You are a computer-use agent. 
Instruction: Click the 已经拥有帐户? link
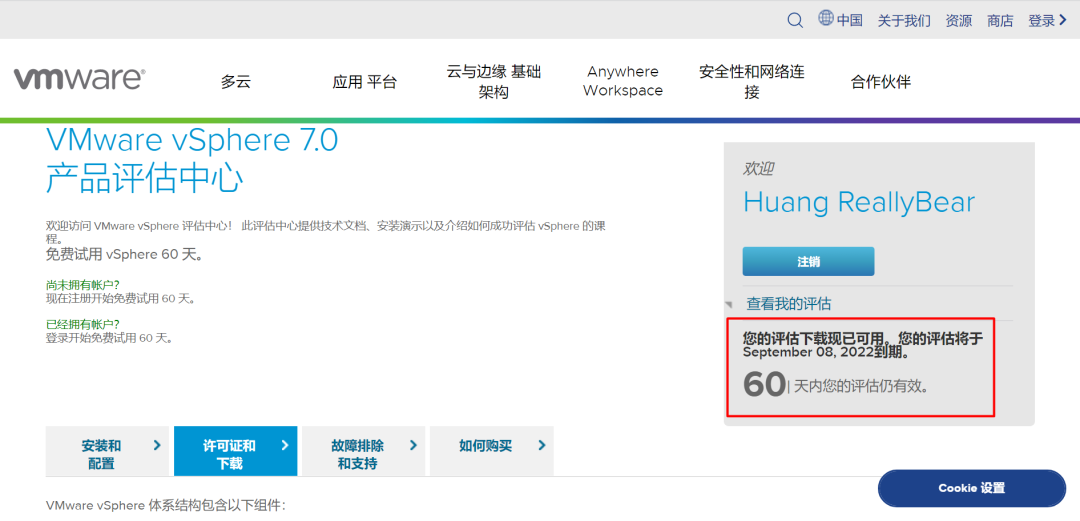tap(83, 324)
